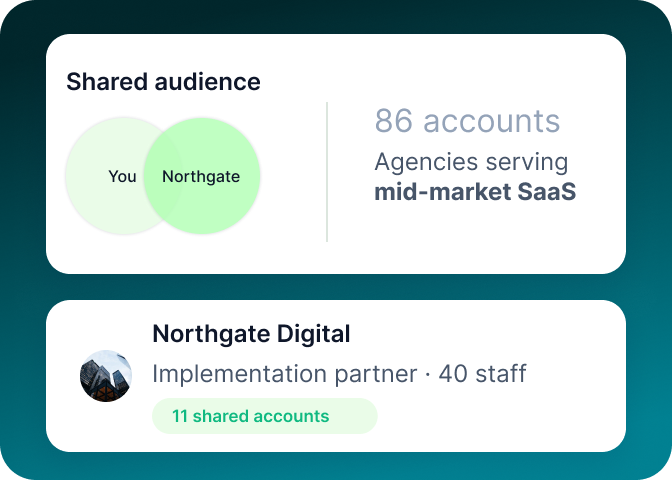Select the 'Northgate' circle in the Venn diagram
Image resolution: width=672 pixels, height=480 pixels.
tap(202, 176)
